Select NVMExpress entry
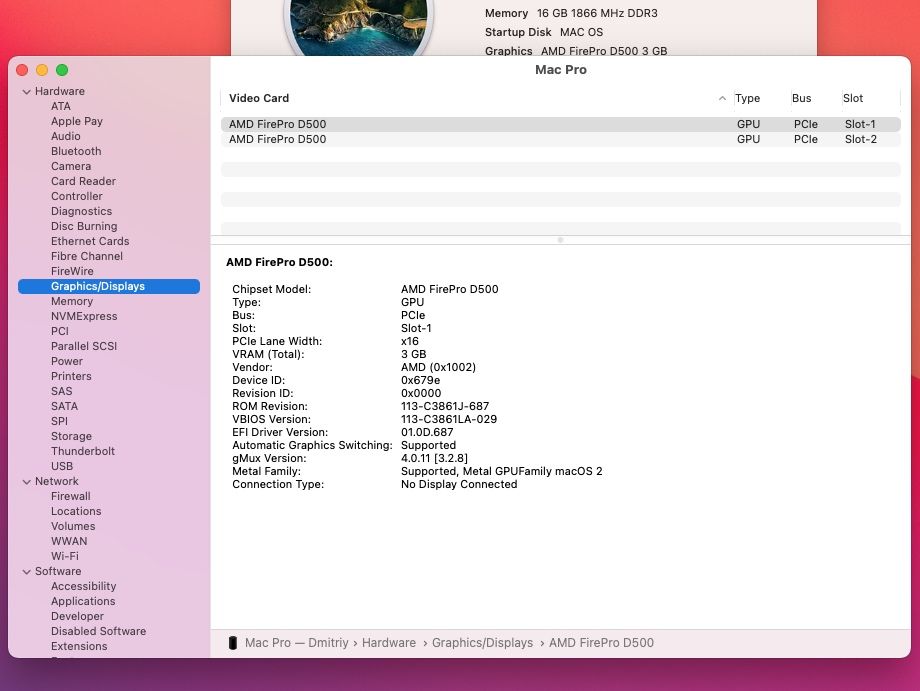 coord(84,316)
